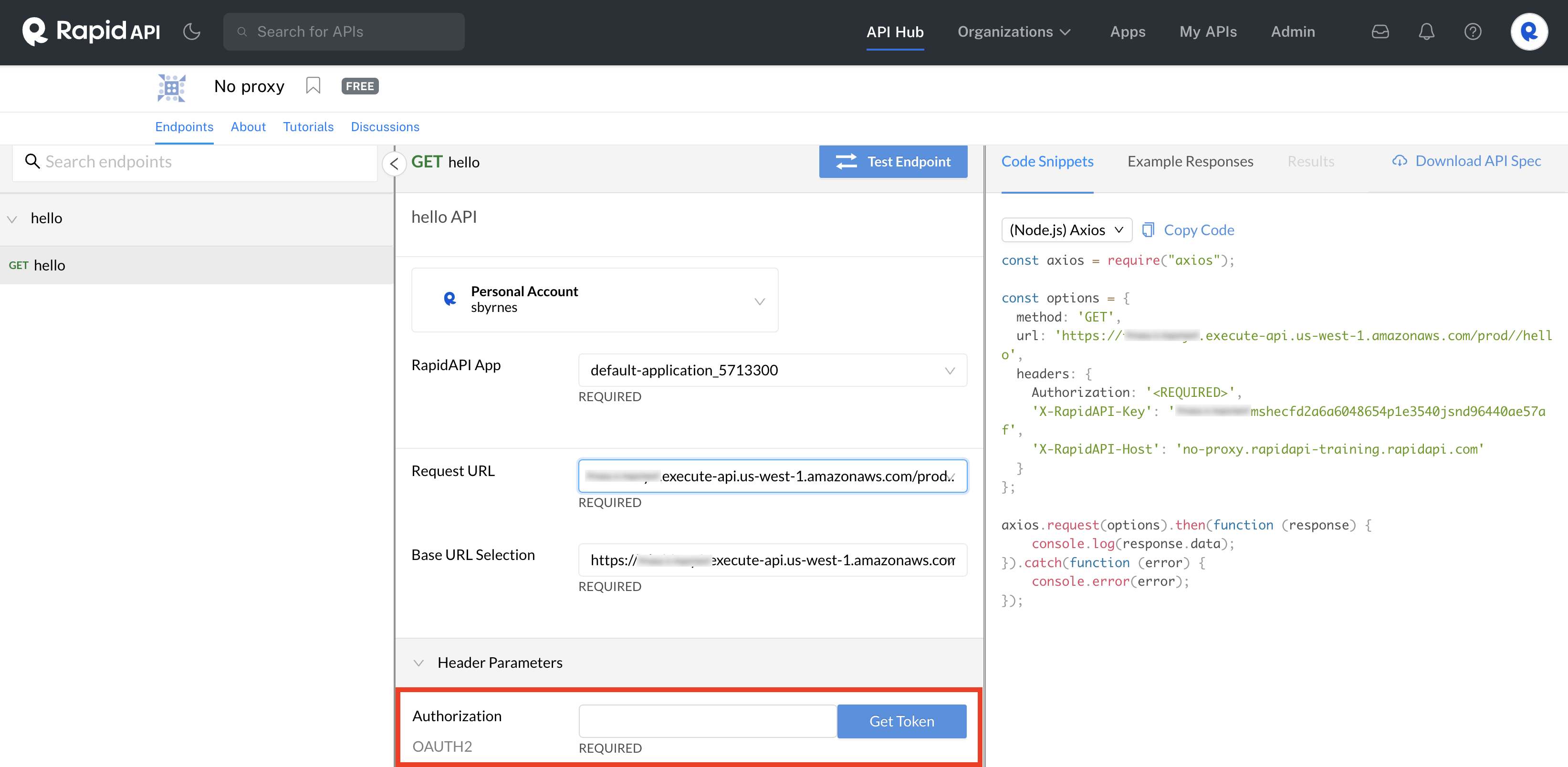Click the Search endpoints field
This screenshot has height=767, width=1568.
pos(195,162)
